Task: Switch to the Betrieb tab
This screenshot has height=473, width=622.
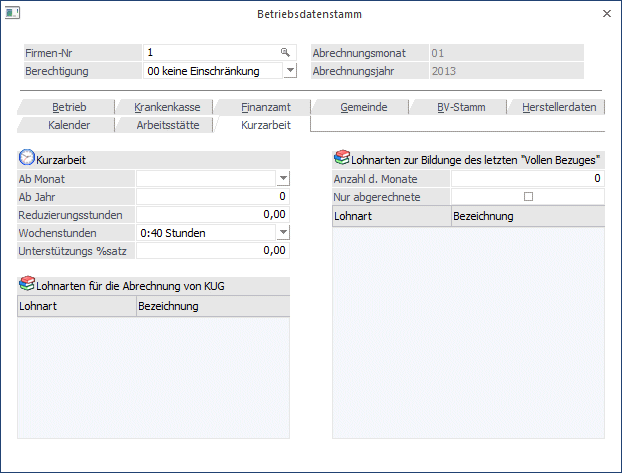Action: point(69,107)
